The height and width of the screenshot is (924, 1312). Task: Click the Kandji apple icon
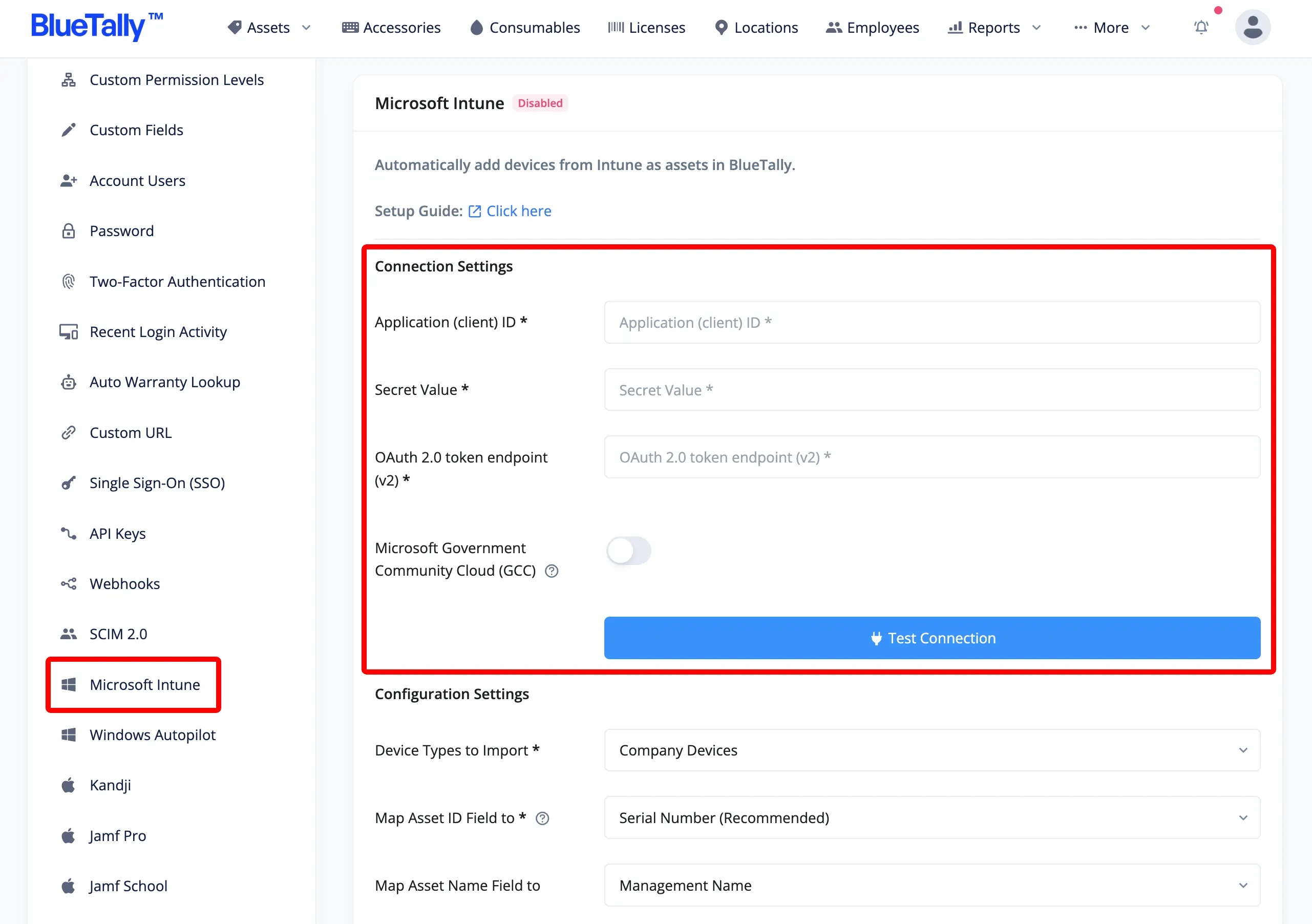(69, 785)
